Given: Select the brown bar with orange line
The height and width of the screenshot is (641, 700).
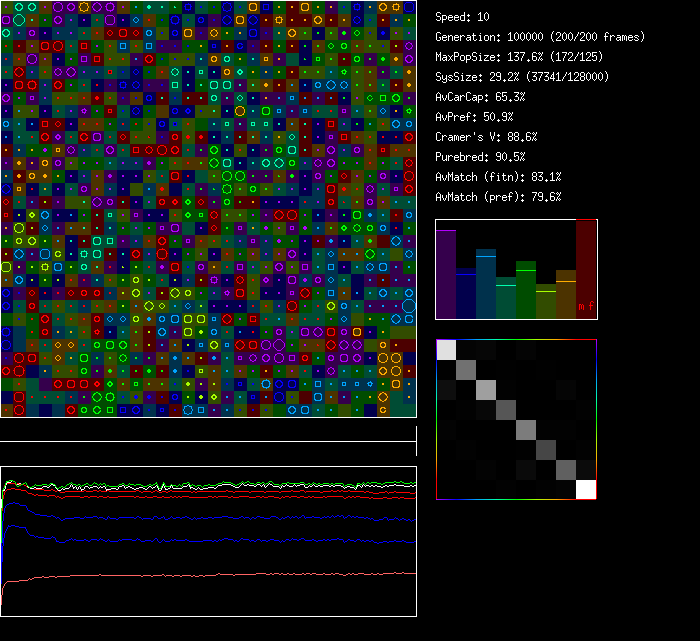Looking at the screenshot, I should click(566, 295).
